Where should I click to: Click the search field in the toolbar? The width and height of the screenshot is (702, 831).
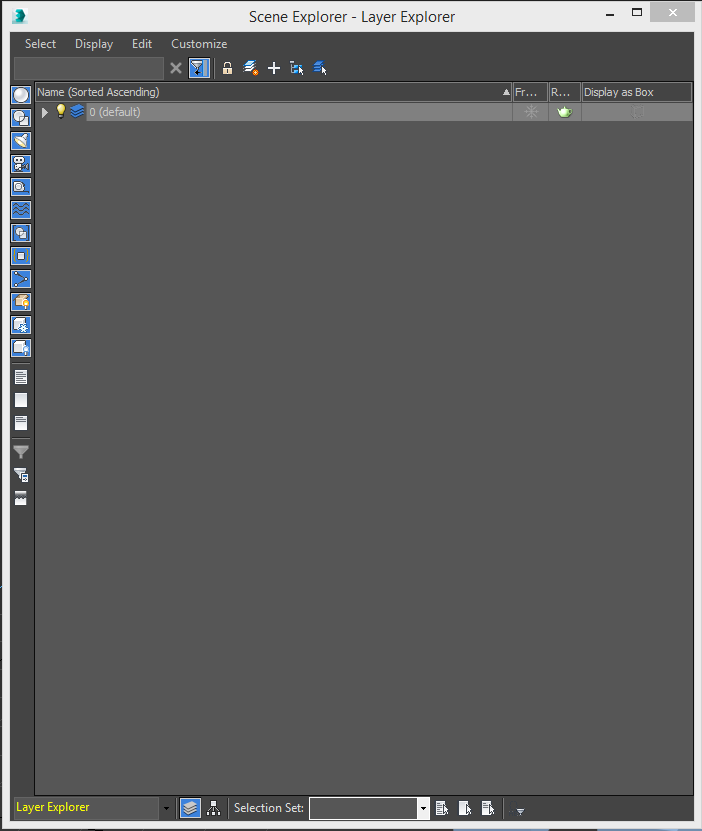[x=88, y=68]
